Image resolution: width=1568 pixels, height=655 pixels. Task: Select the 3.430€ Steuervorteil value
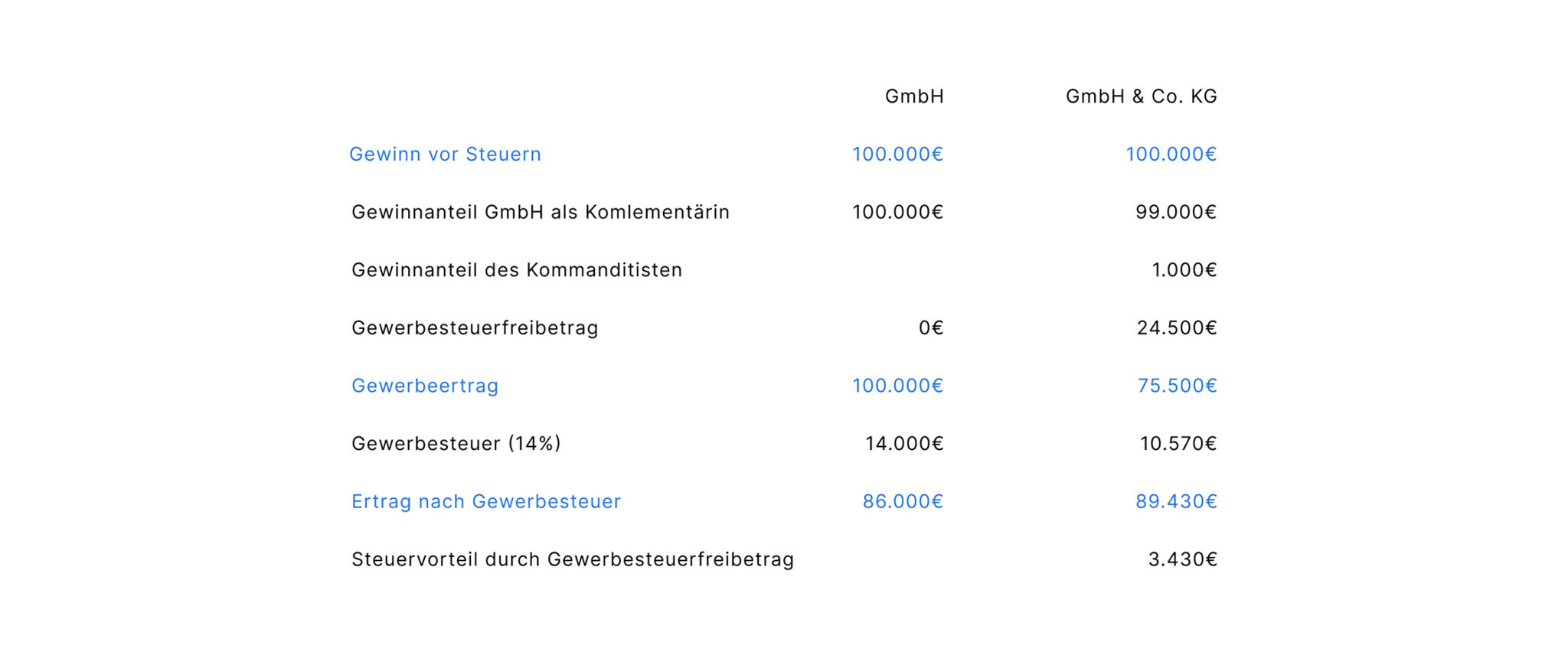point(1182,560)
